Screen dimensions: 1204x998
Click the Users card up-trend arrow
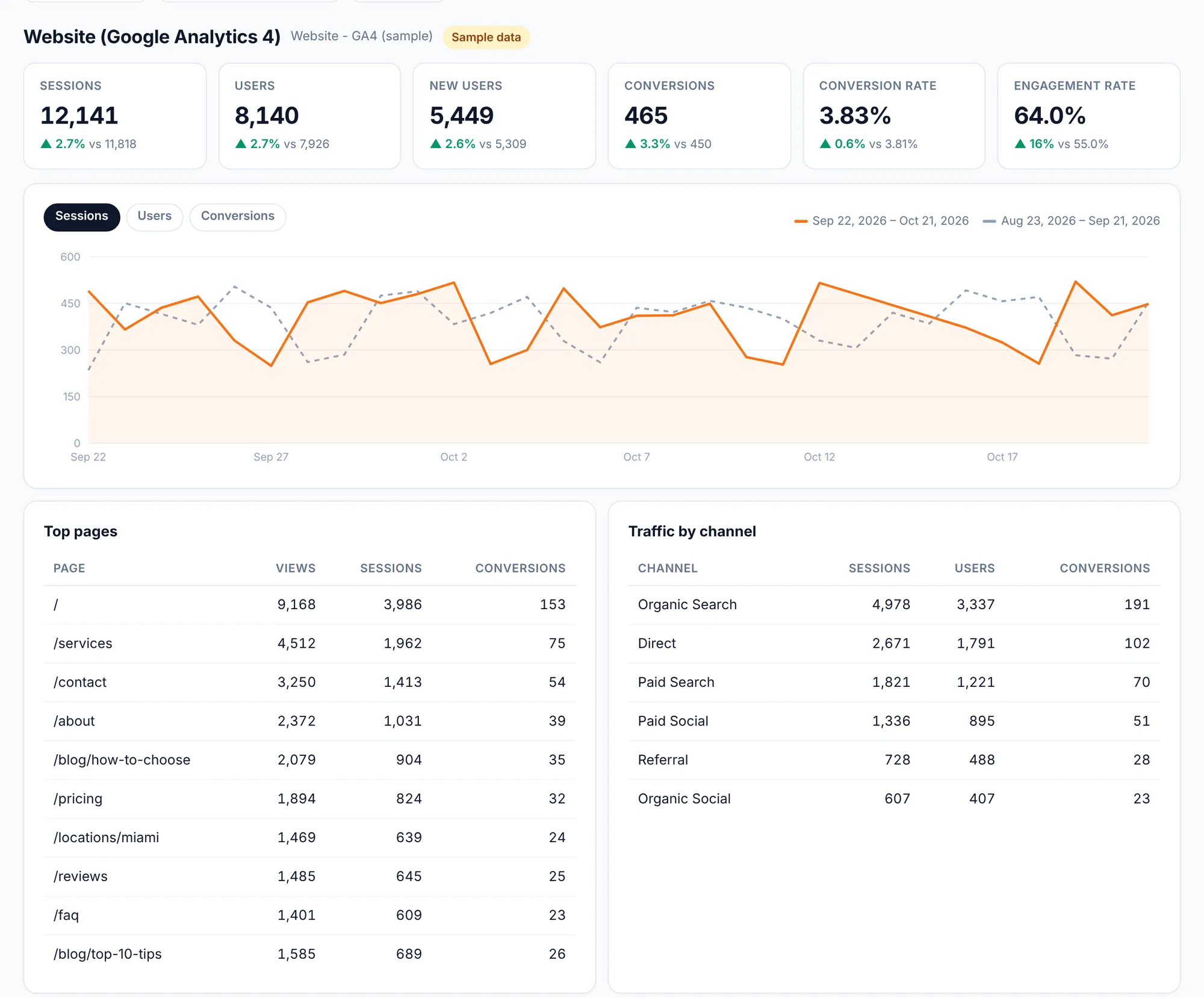tap(241, 144)
